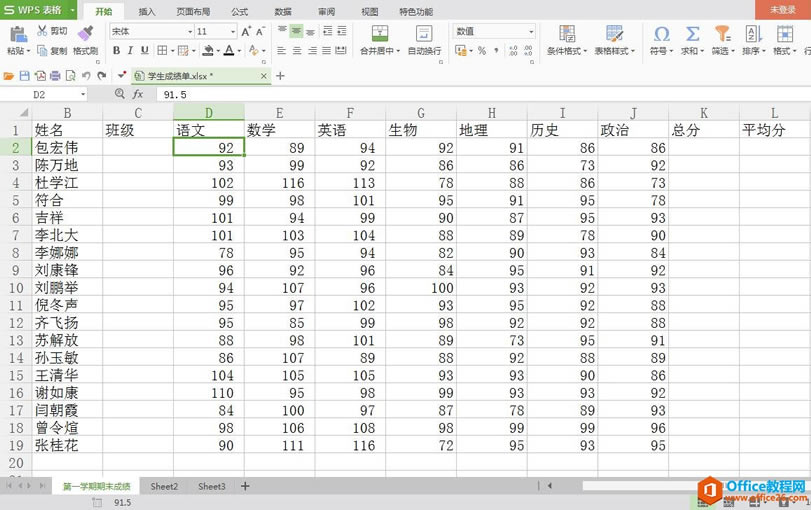Toggle Italic formatting

click(130, 51)
